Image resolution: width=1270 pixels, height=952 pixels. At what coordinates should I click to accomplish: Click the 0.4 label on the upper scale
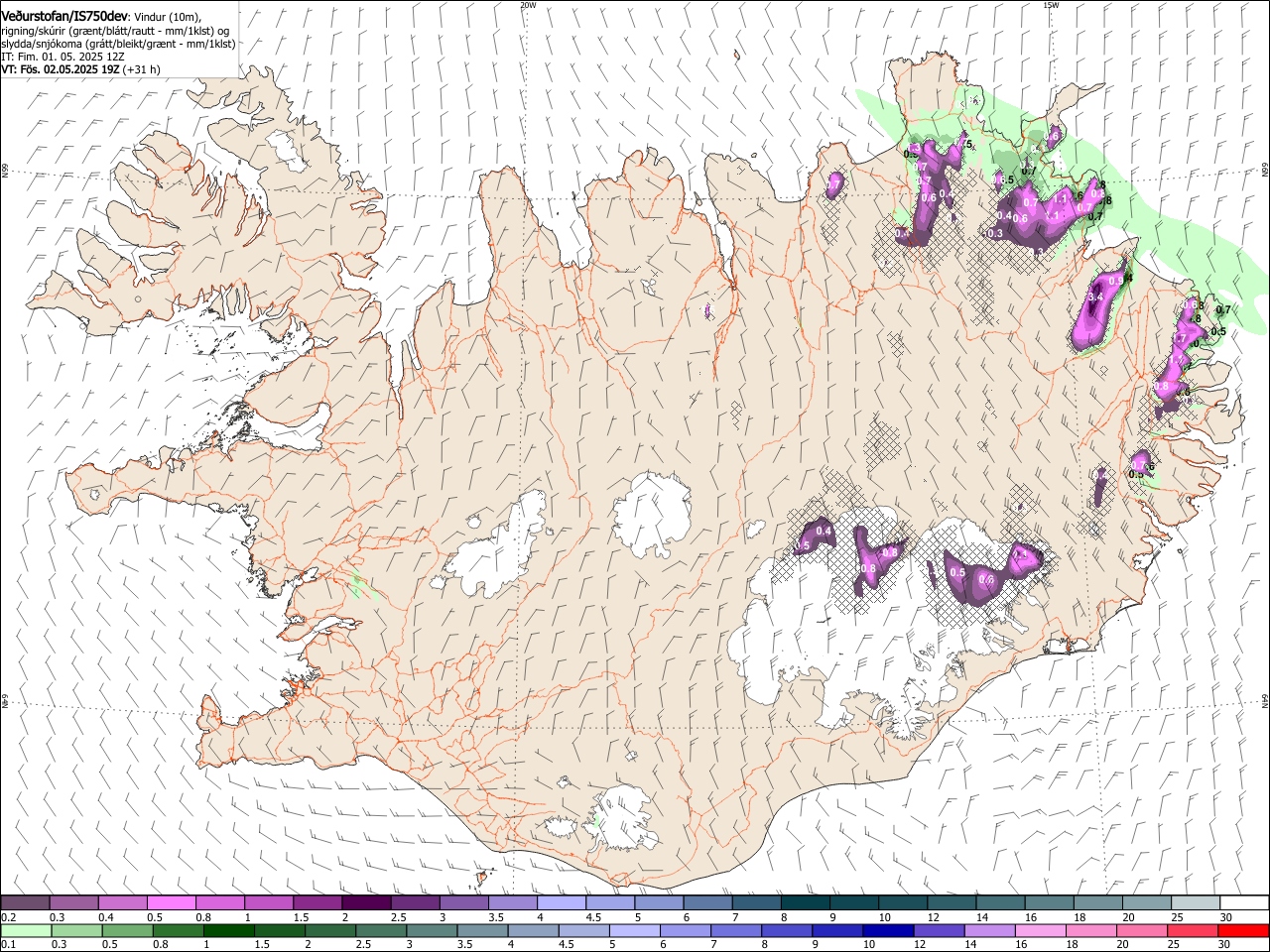coord(106,917)
